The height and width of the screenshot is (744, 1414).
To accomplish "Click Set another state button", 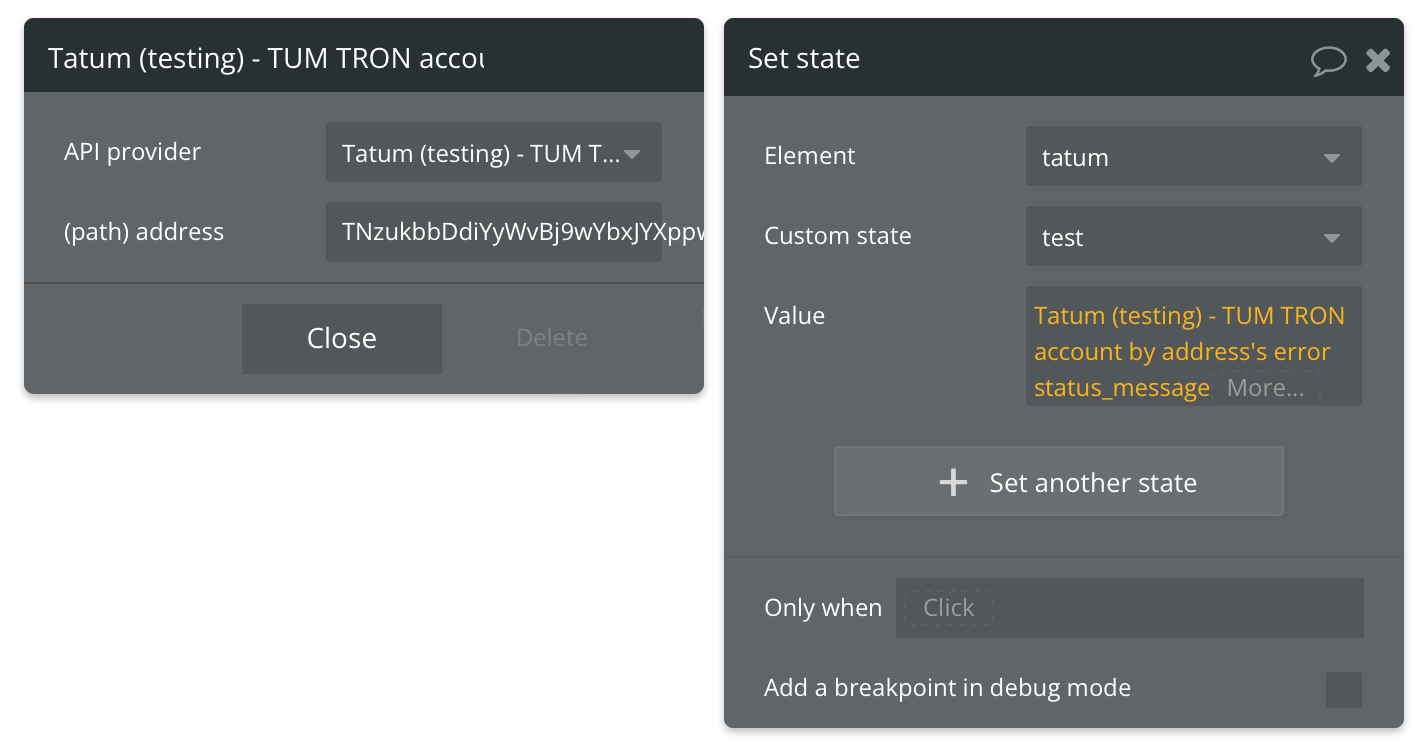I will pyautogui.click(x=1058, y=481).
